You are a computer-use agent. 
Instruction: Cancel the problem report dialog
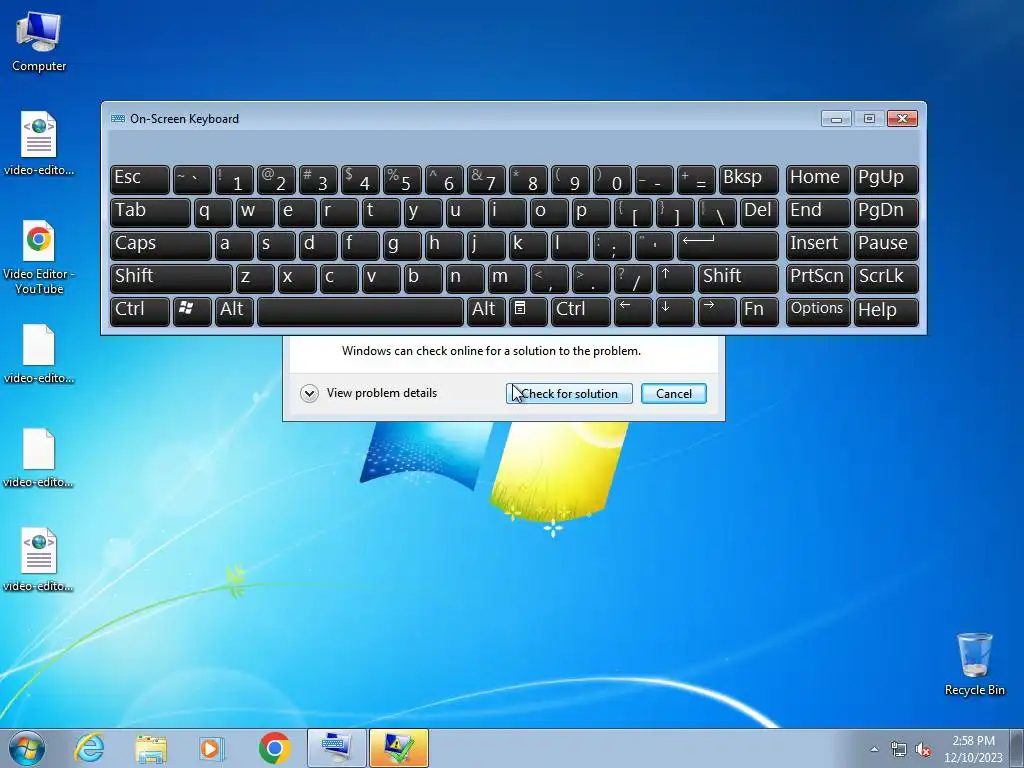point(673,394)
